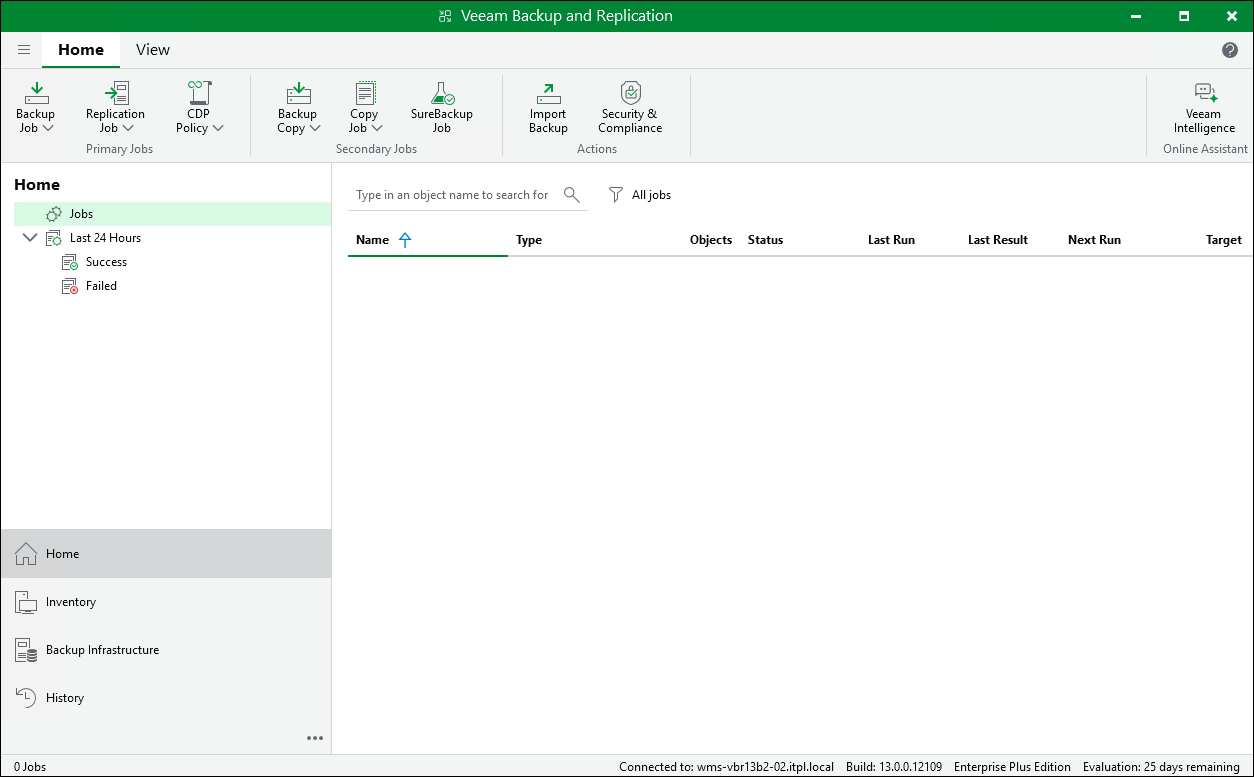Click 'Enterprise Plus Edition' in status bar

[x=1012, y=767]
